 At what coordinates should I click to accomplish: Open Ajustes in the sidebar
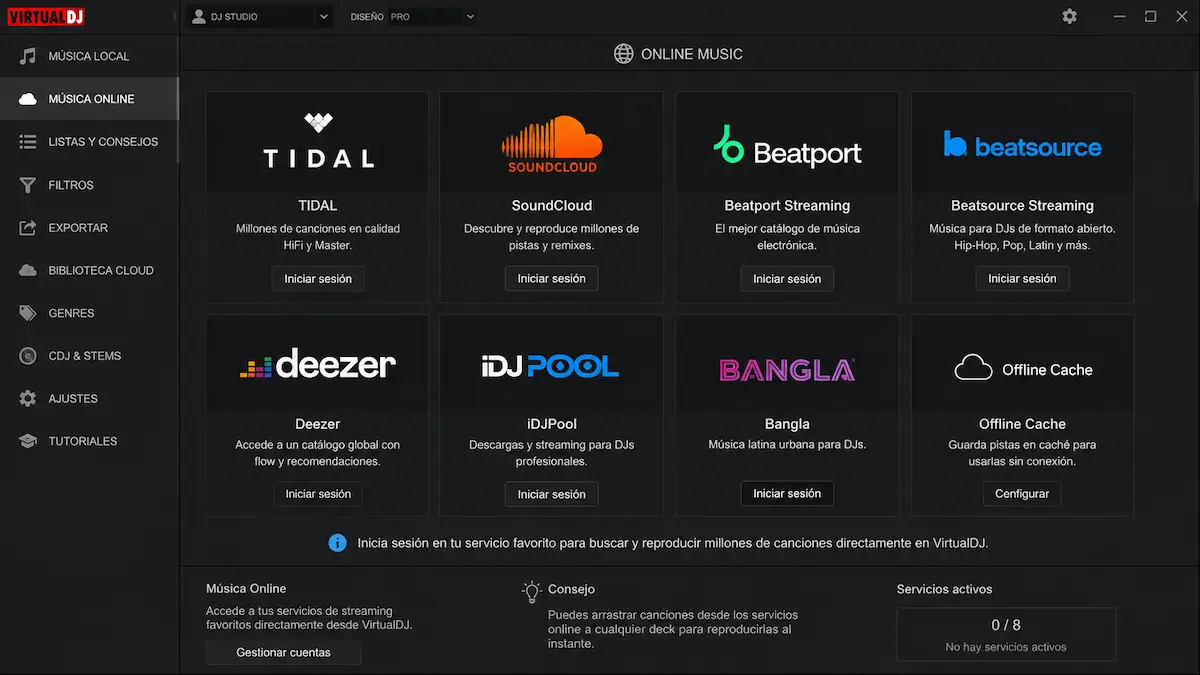click(x=90, y=398)
